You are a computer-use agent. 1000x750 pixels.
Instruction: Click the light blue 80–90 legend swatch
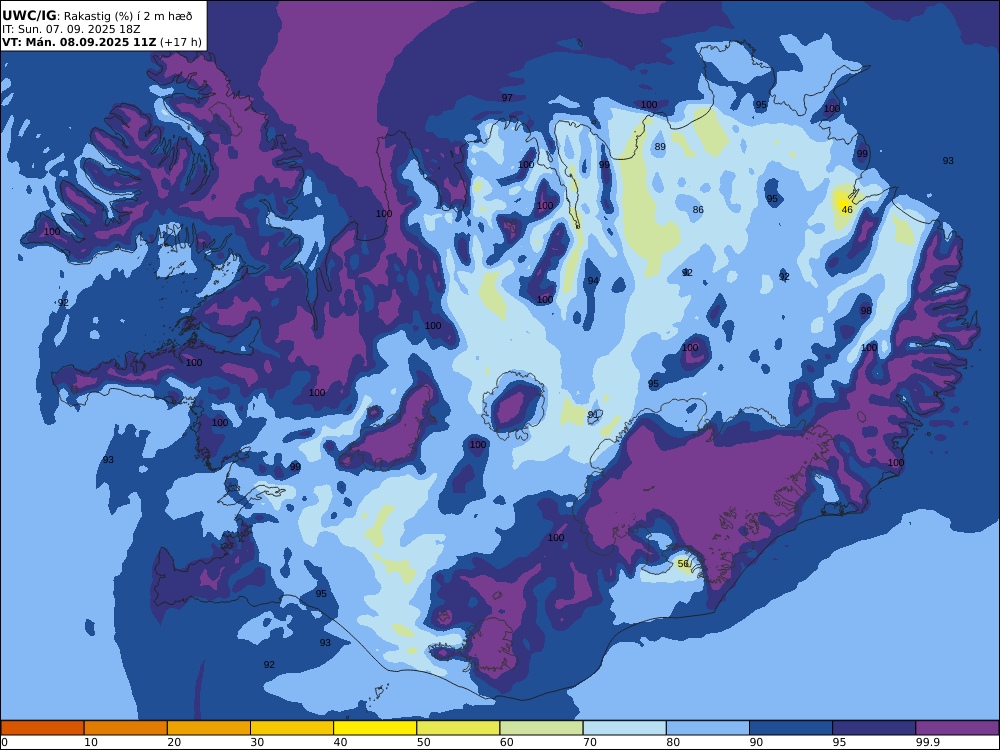point(708,728)
